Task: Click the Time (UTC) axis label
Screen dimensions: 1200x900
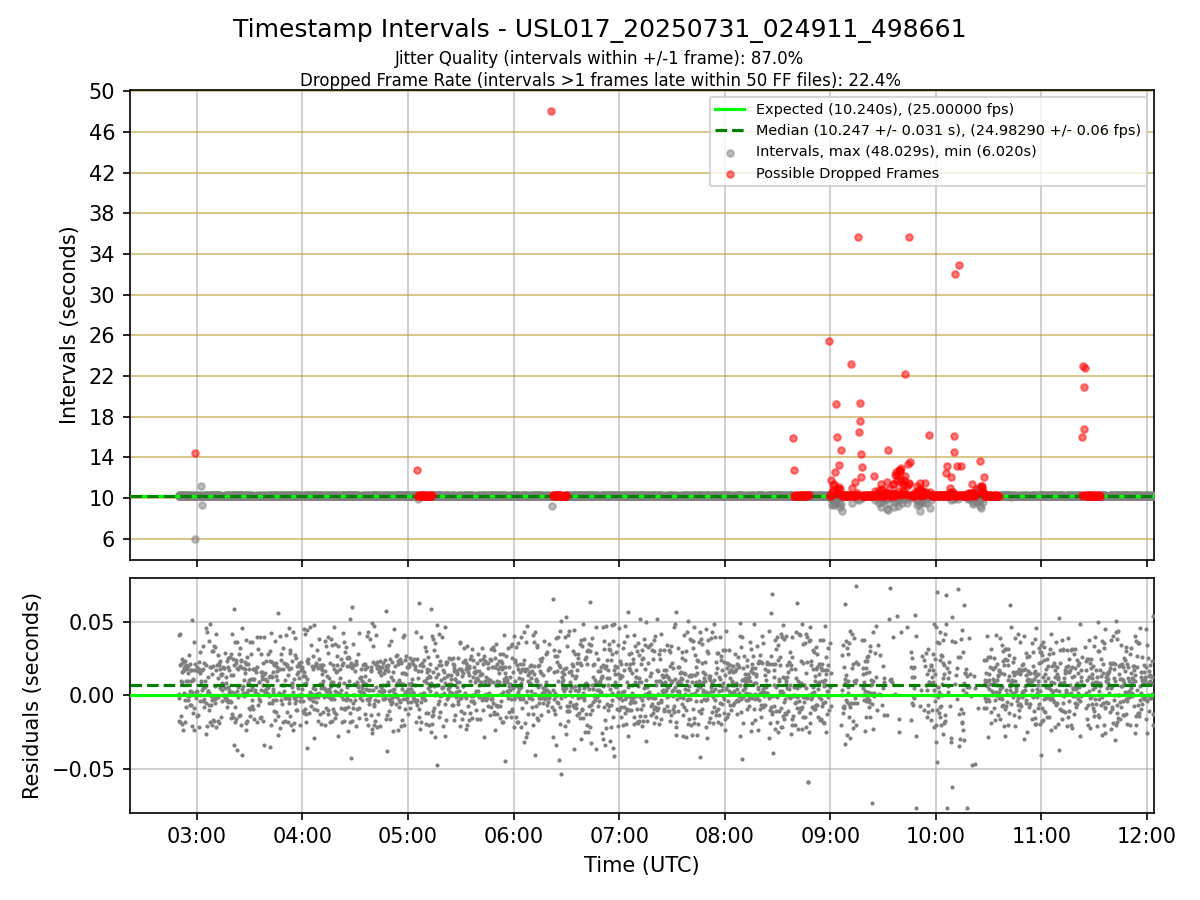Action: coord(641,864)
